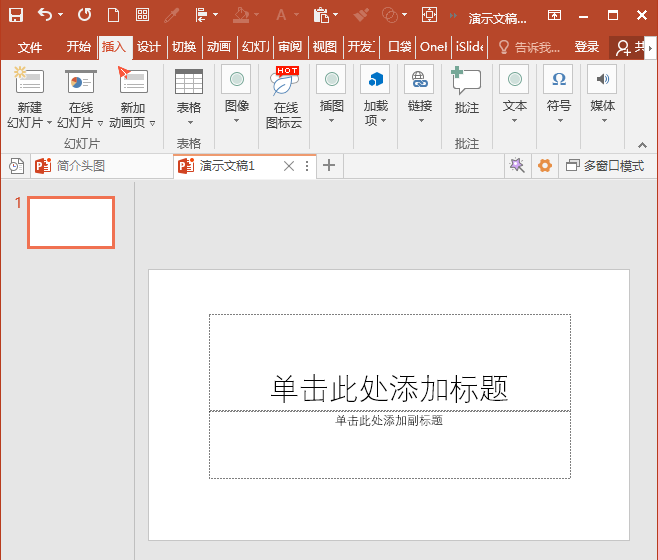Screen dimensions: 658x560
Task: Open the 文本 text group dropdown
Action: click(514, 95)
